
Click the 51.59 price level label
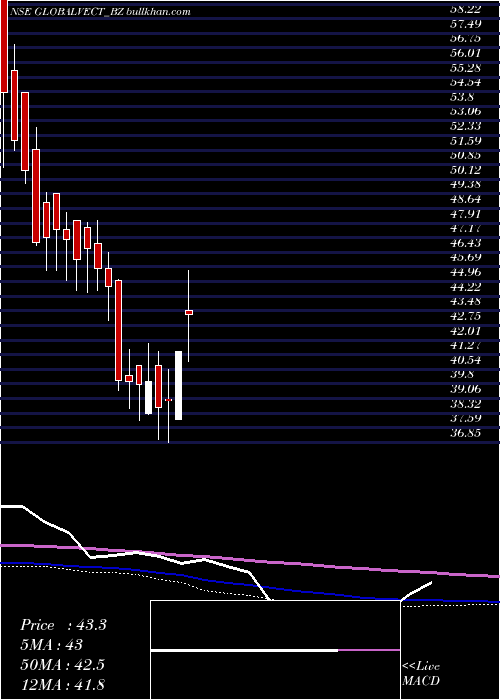(466, 141)
